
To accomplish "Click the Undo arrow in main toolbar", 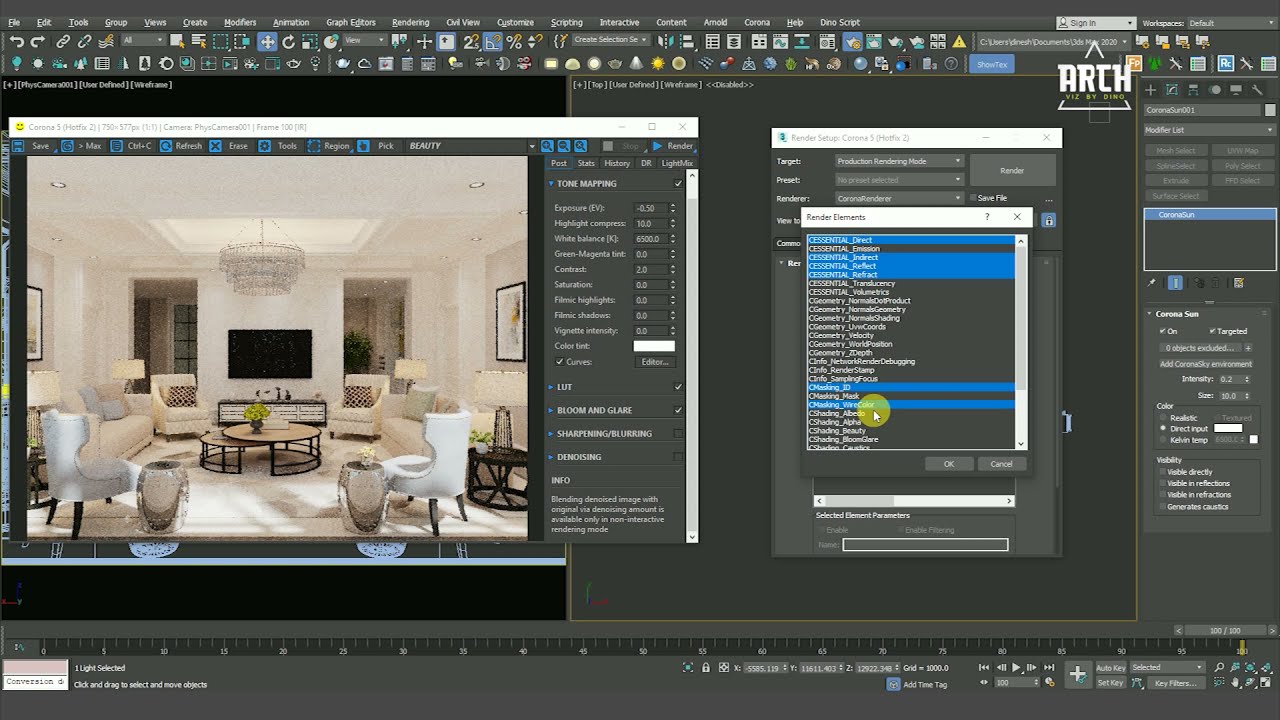I will [x=17, y=41].
